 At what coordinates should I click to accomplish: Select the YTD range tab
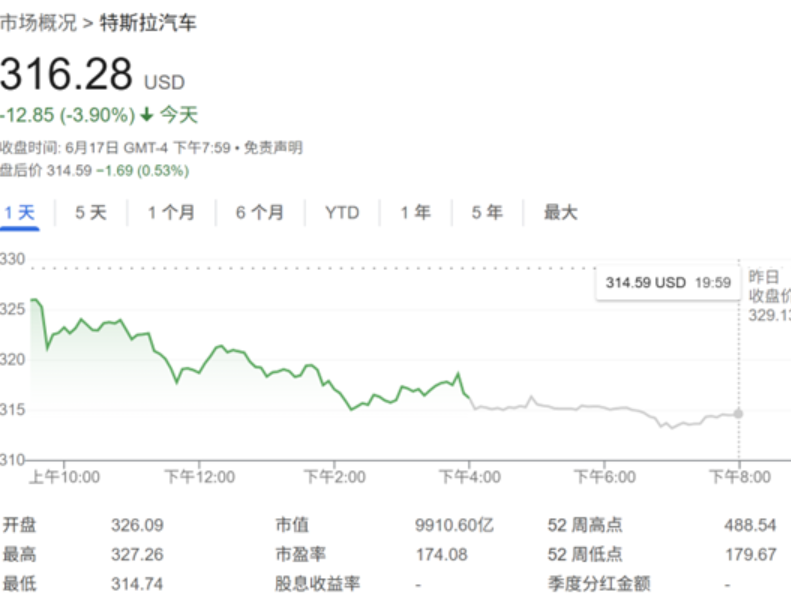[x=342, y=212]
